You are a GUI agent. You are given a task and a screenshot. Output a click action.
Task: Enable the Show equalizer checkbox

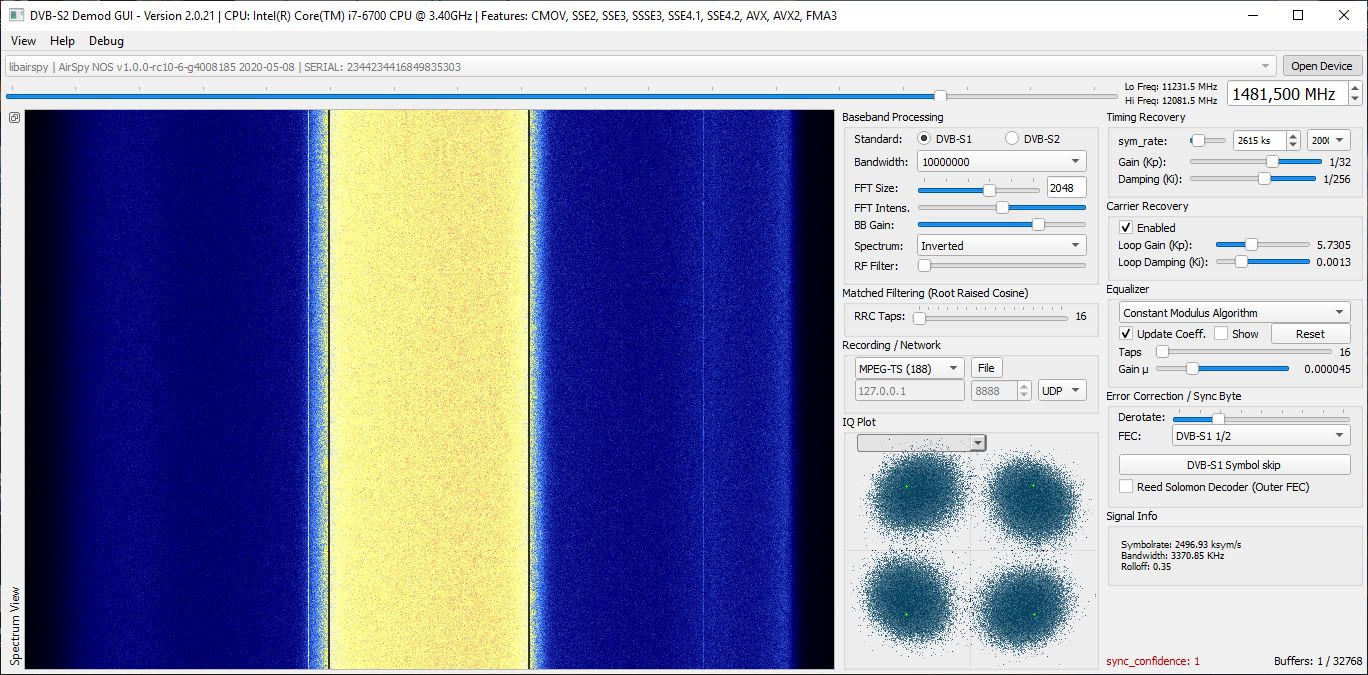coord(1220,334)
